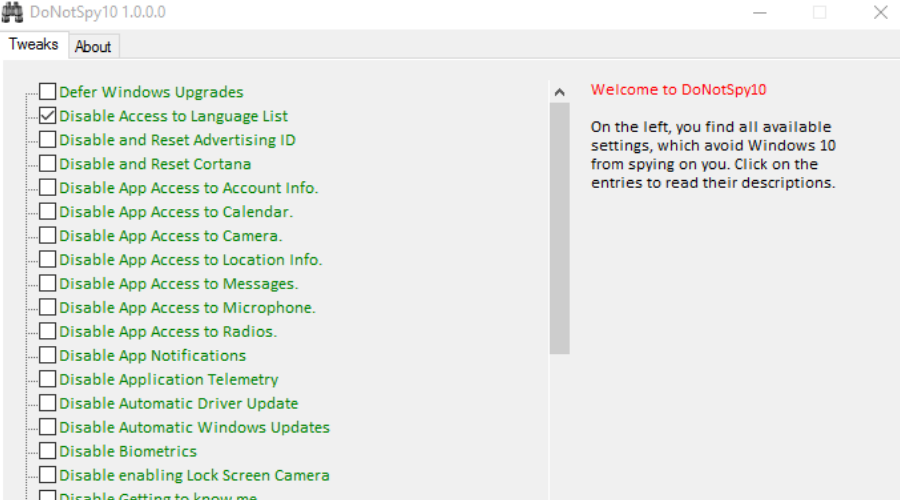900x500 pixels.
Task: Check the Defer Windows Upgrades checkbox
Action: tap(48, 91)
